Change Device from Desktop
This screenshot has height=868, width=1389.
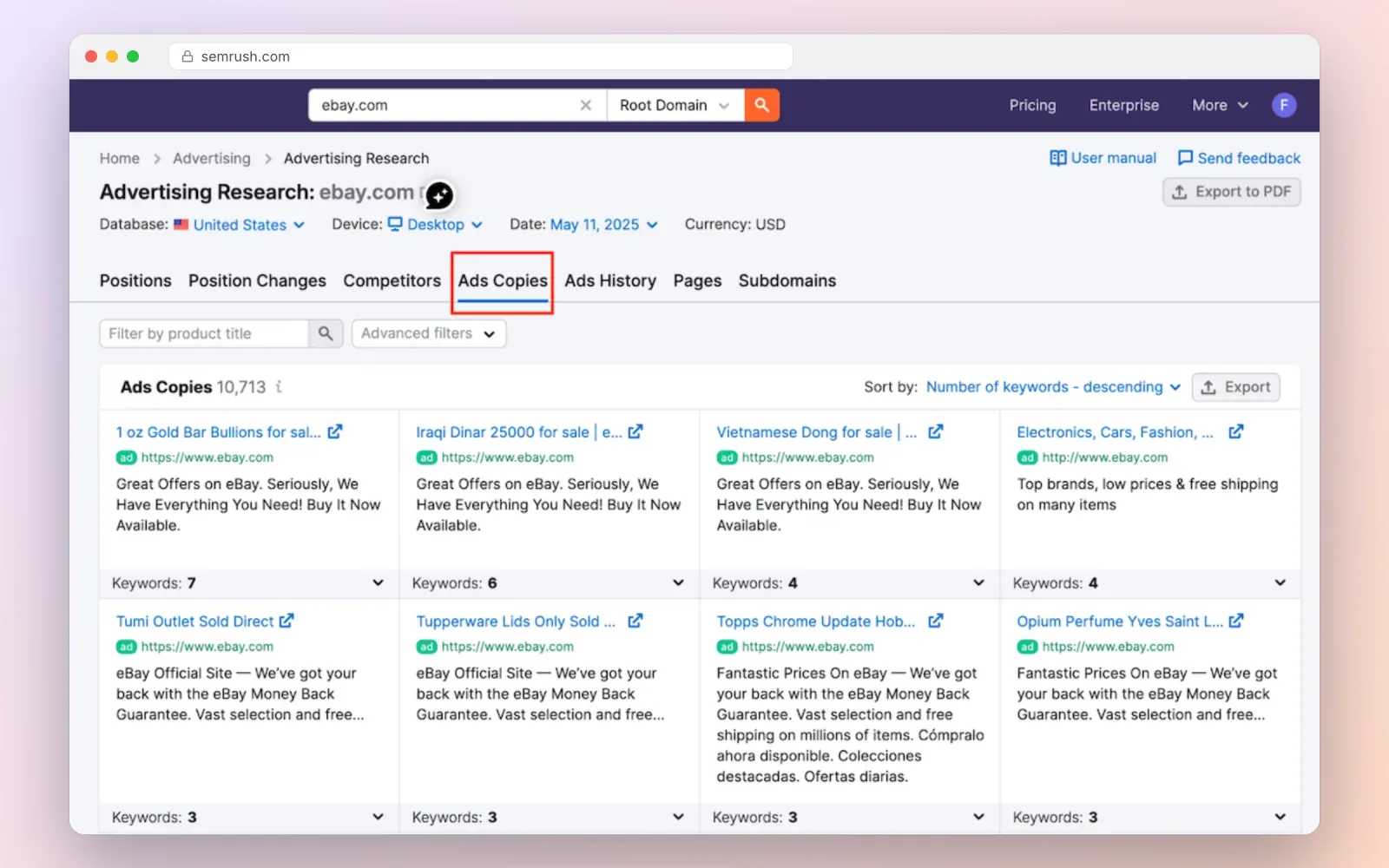tap(435, 225)
